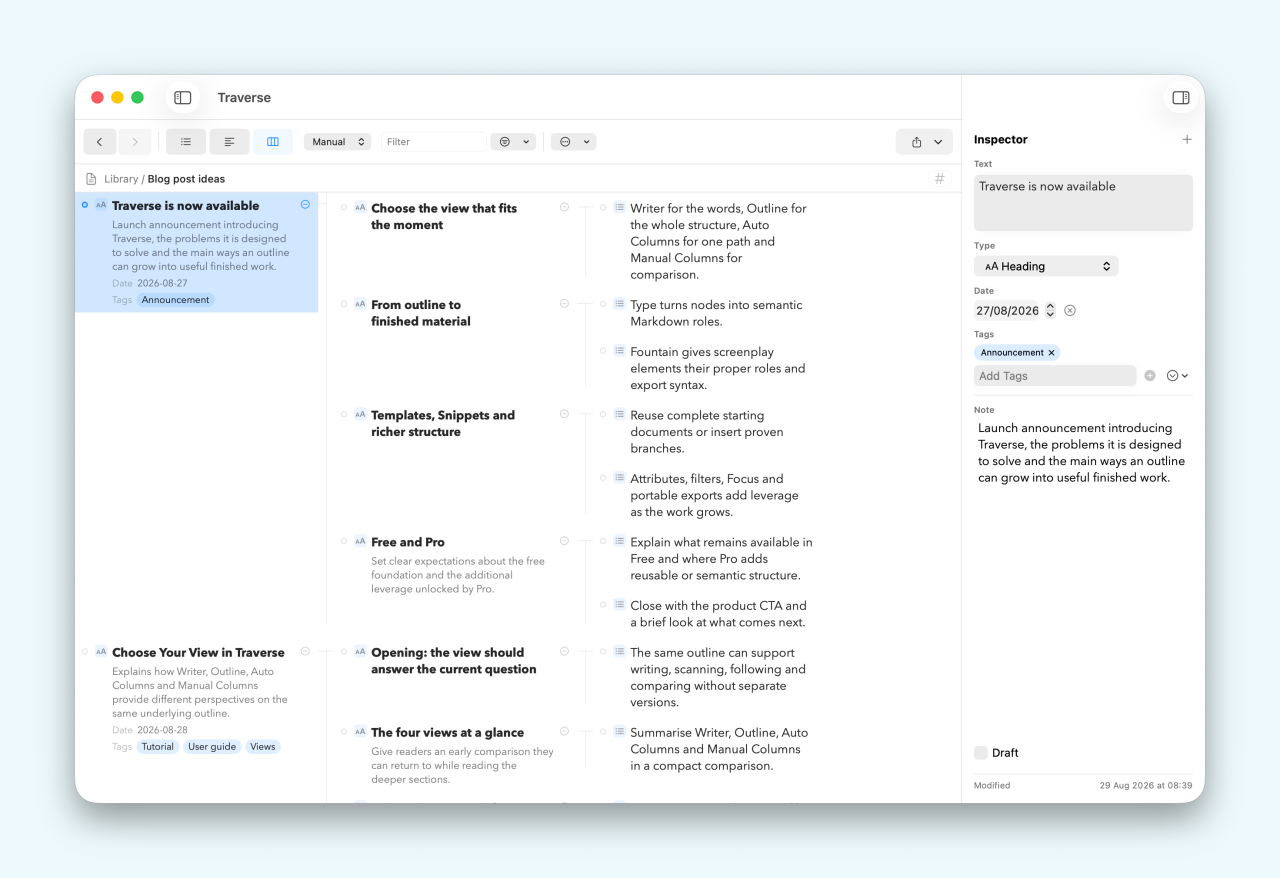Click the Add Tags field
This screenshot has height=878, width=1280.
[x=1055, y=376]
